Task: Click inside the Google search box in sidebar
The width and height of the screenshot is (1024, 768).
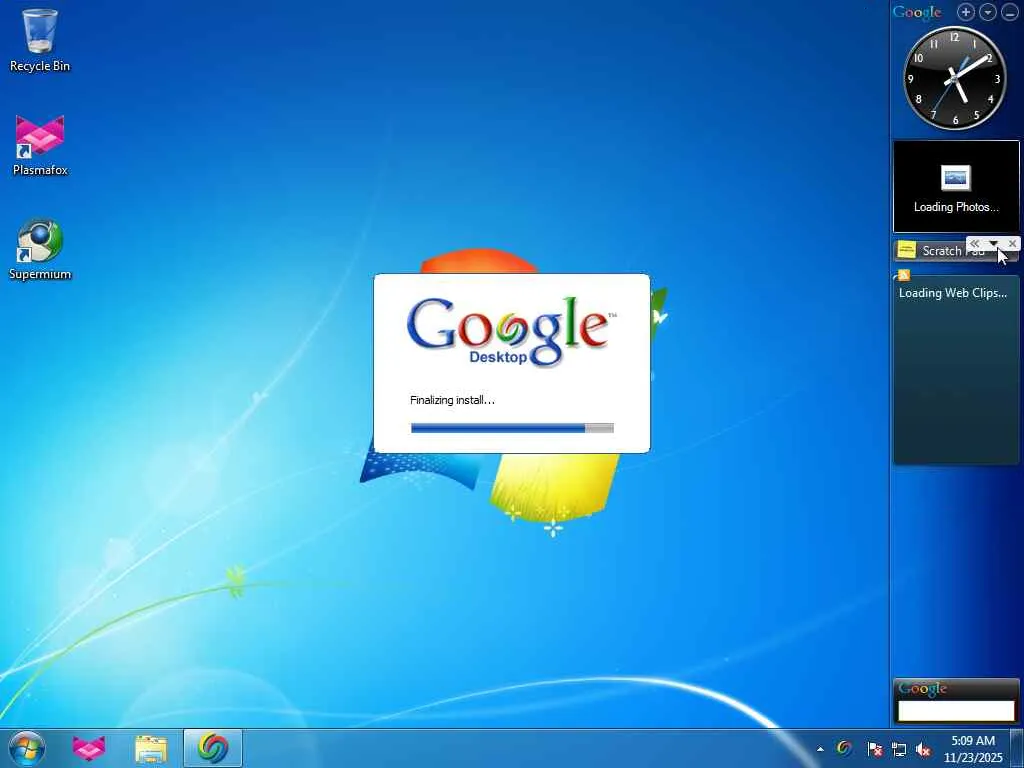Action: click(x=956, y=711)
